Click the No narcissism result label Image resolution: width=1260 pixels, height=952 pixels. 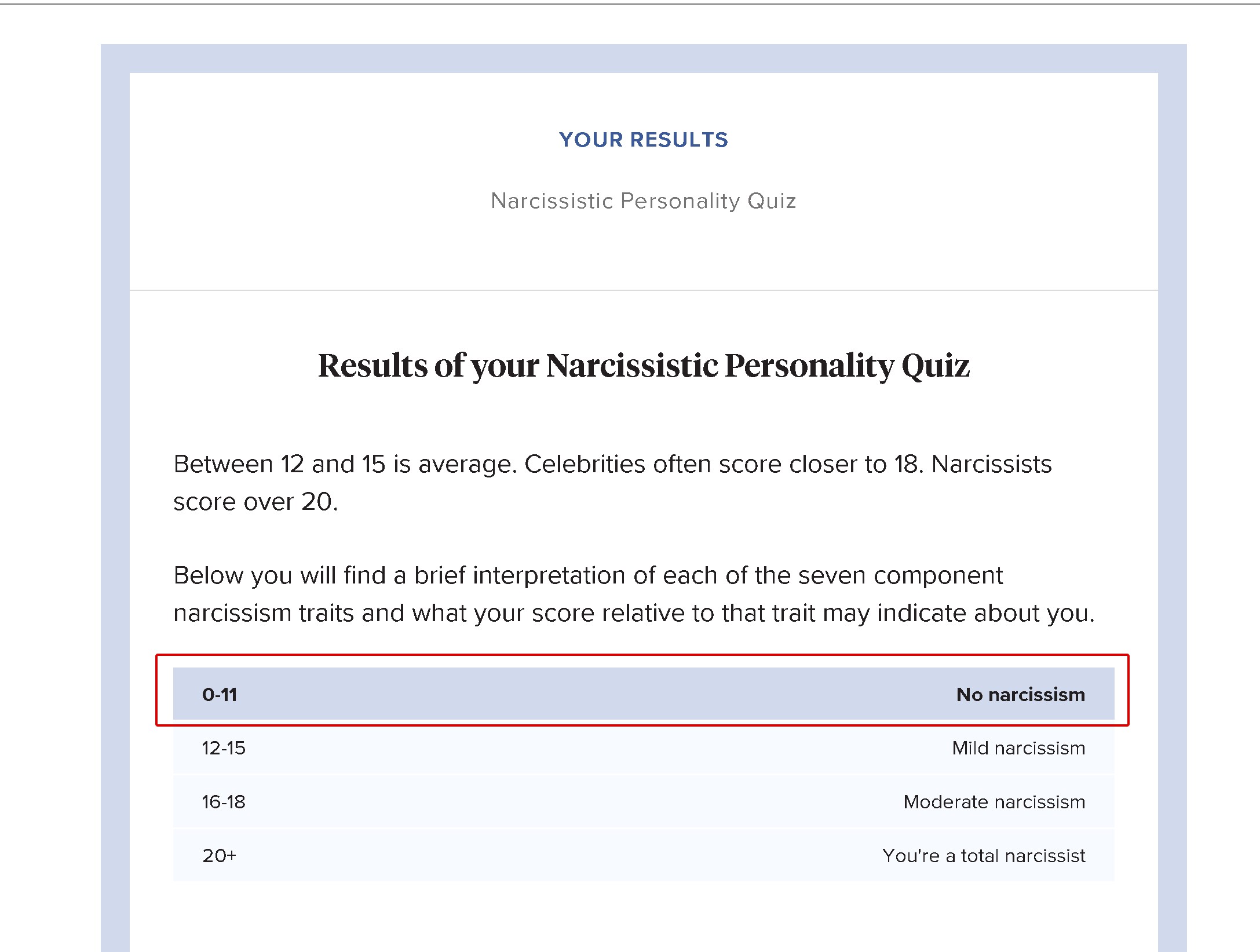tap(1020, 694)
